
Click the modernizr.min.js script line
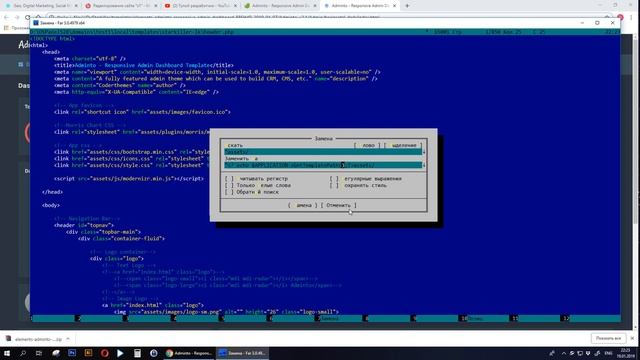click(x=129, y=178)
